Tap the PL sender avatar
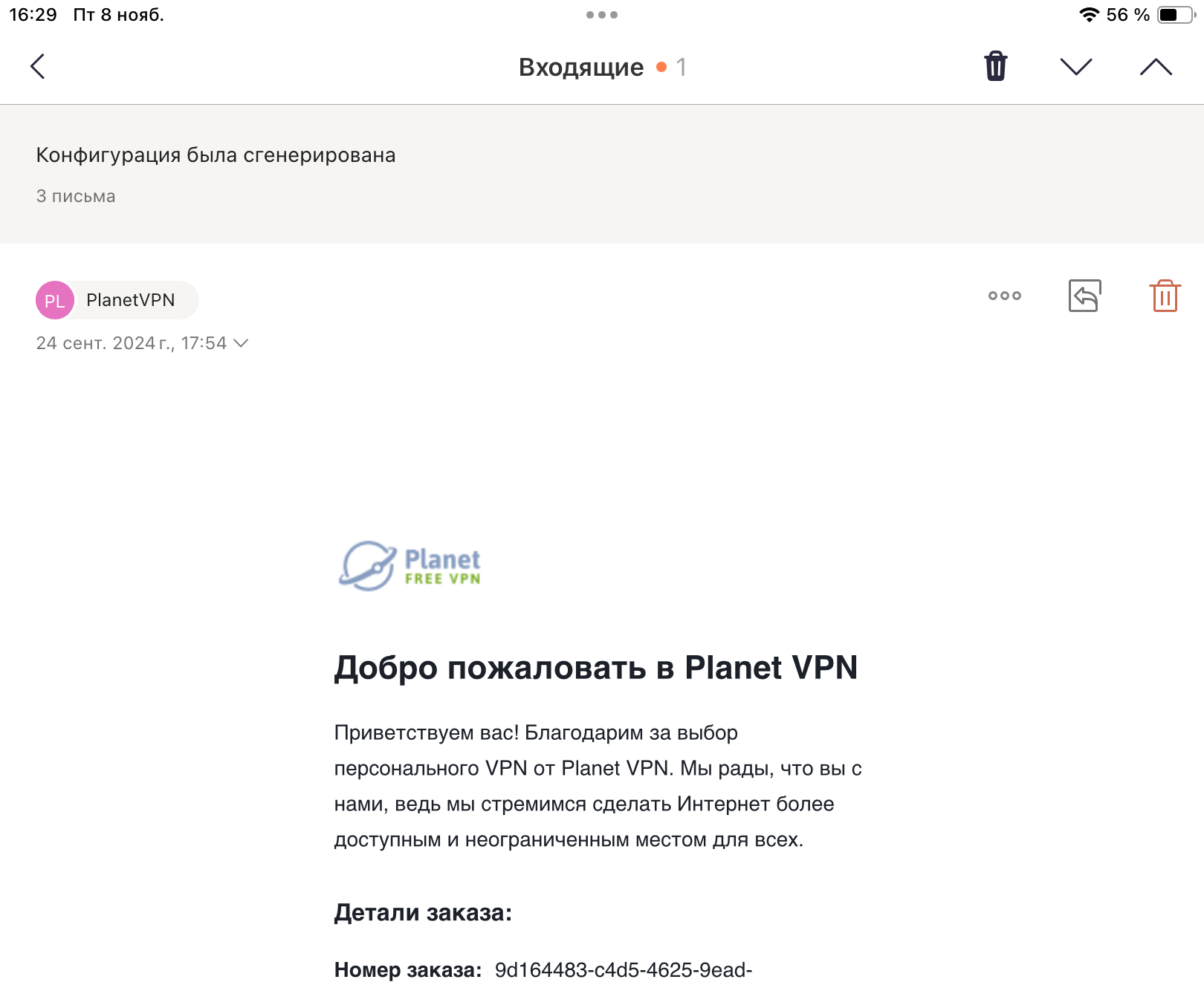The width and height of the screenshot is (1204, 985). 55,300
